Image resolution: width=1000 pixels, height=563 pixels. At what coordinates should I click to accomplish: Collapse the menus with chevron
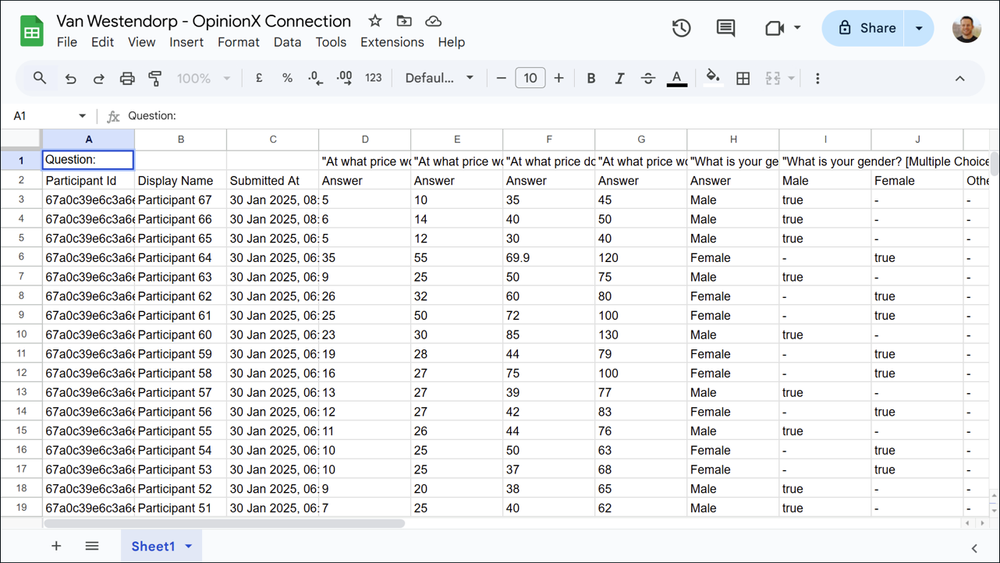point(960,78)
